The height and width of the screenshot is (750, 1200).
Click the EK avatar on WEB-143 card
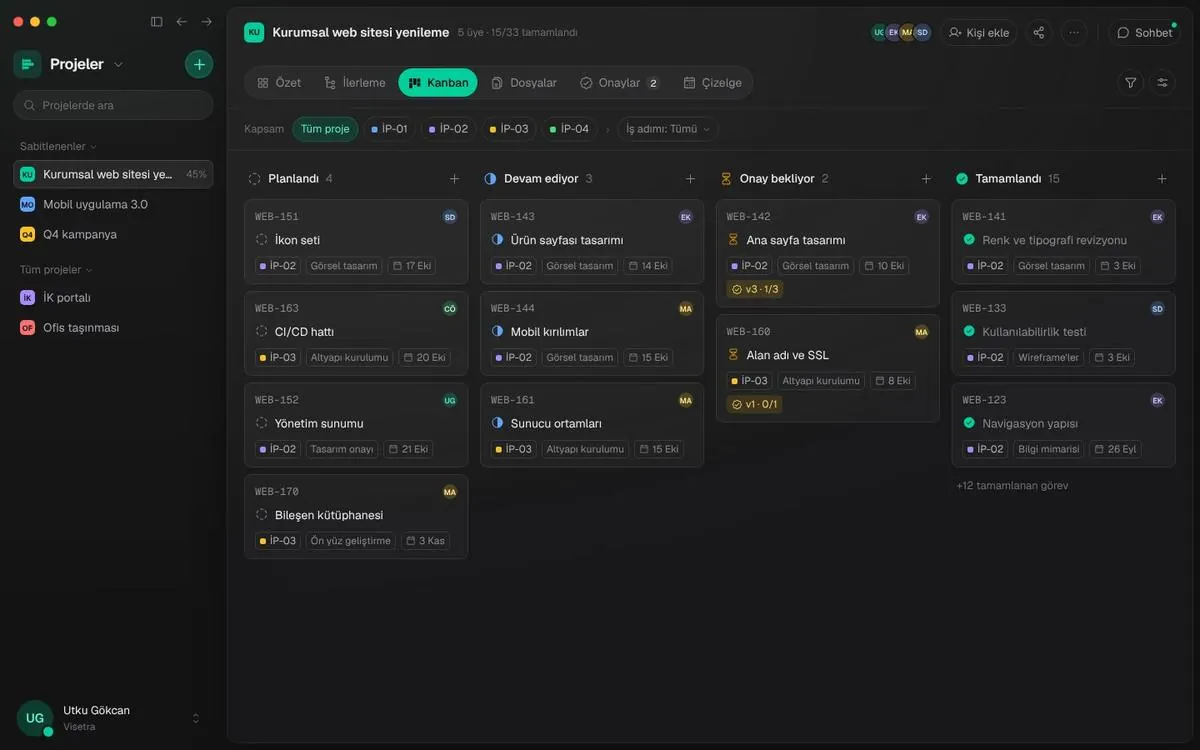686,217
